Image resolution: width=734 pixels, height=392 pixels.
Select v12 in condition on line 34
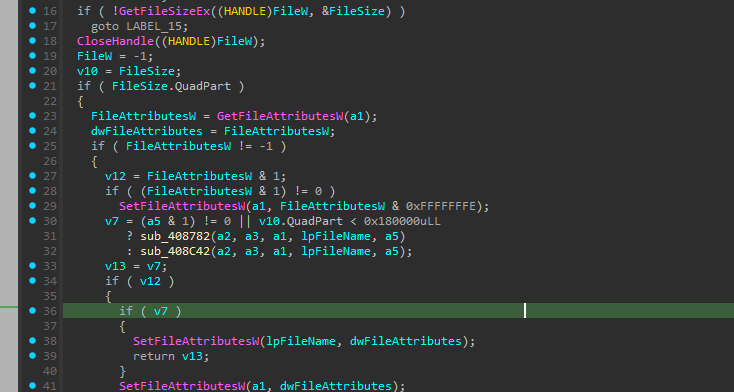coord(150,281)
